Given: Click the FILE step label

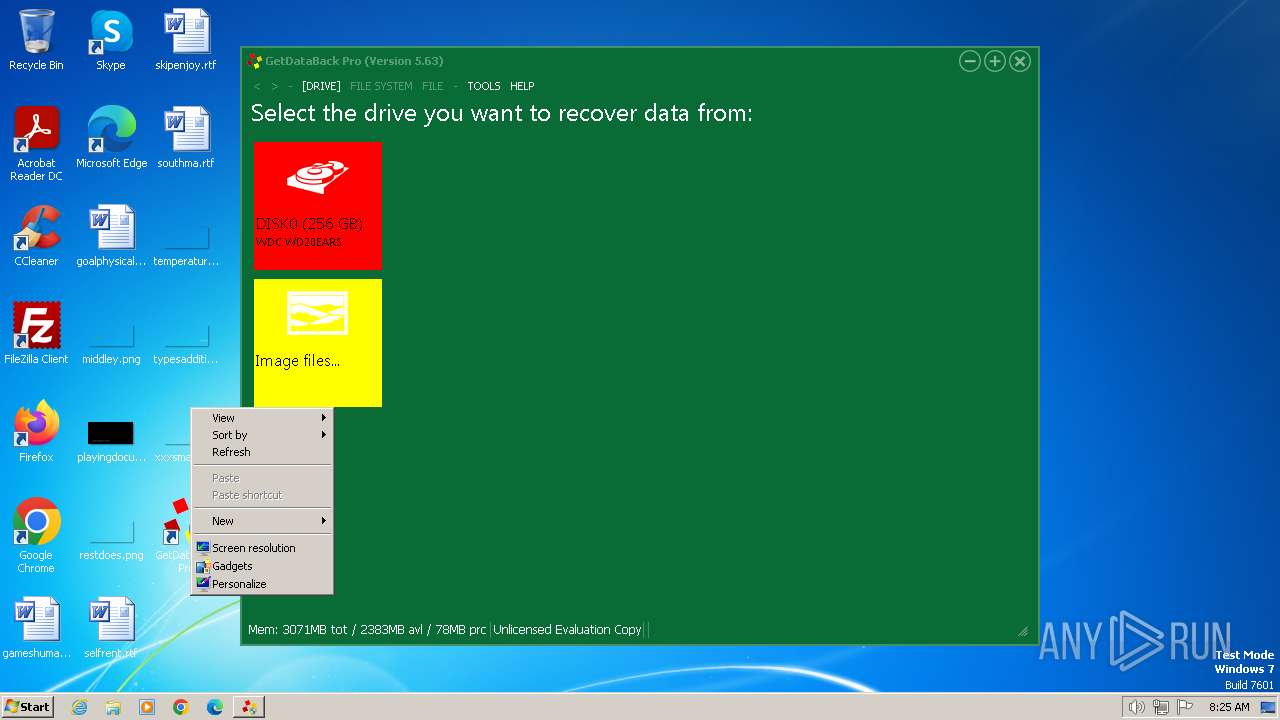Looking at the screenshot, I should click(x=432, y=86).
